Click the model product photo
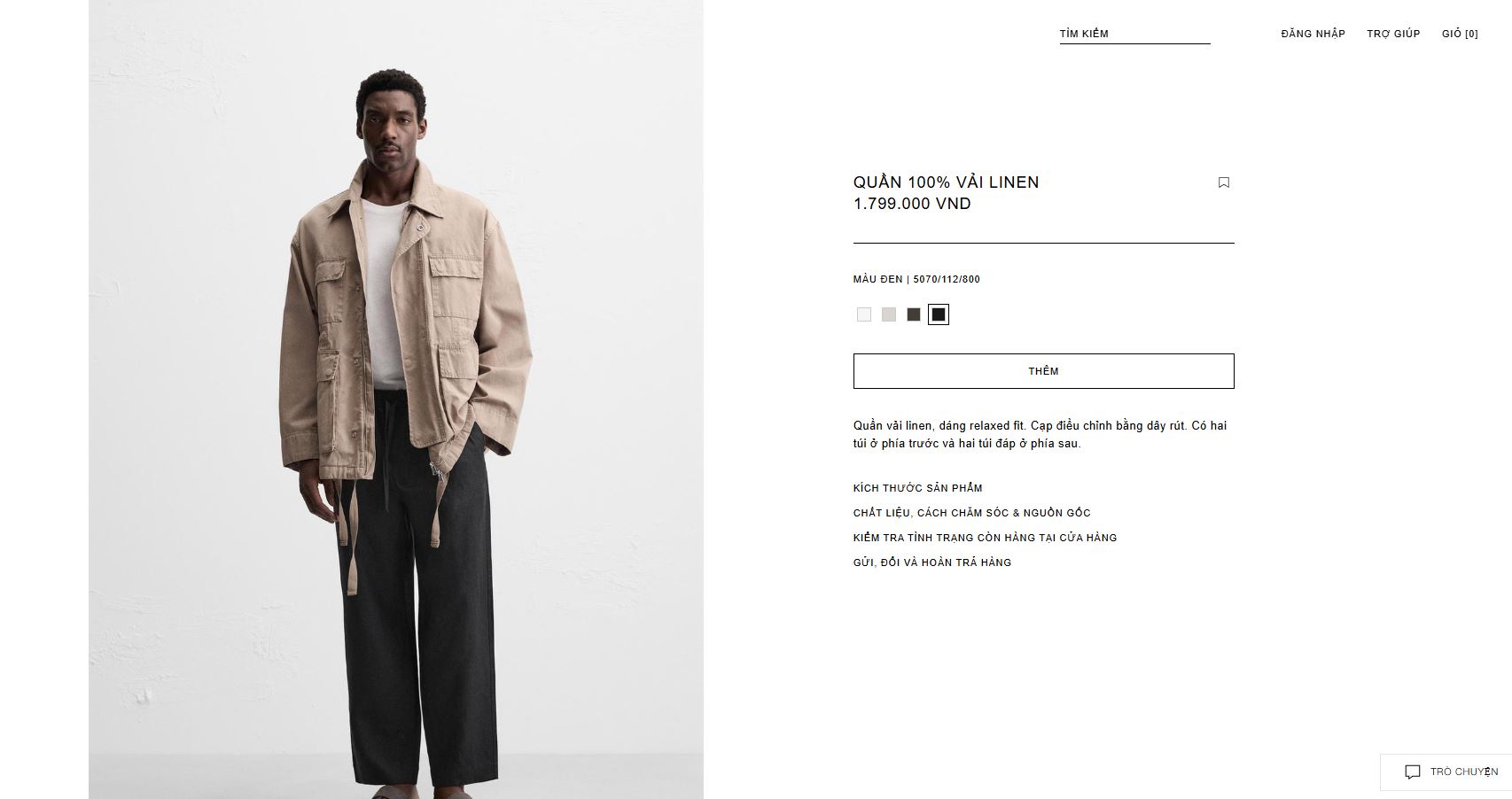Screen dimensions: 1512x799 point(396,399)
